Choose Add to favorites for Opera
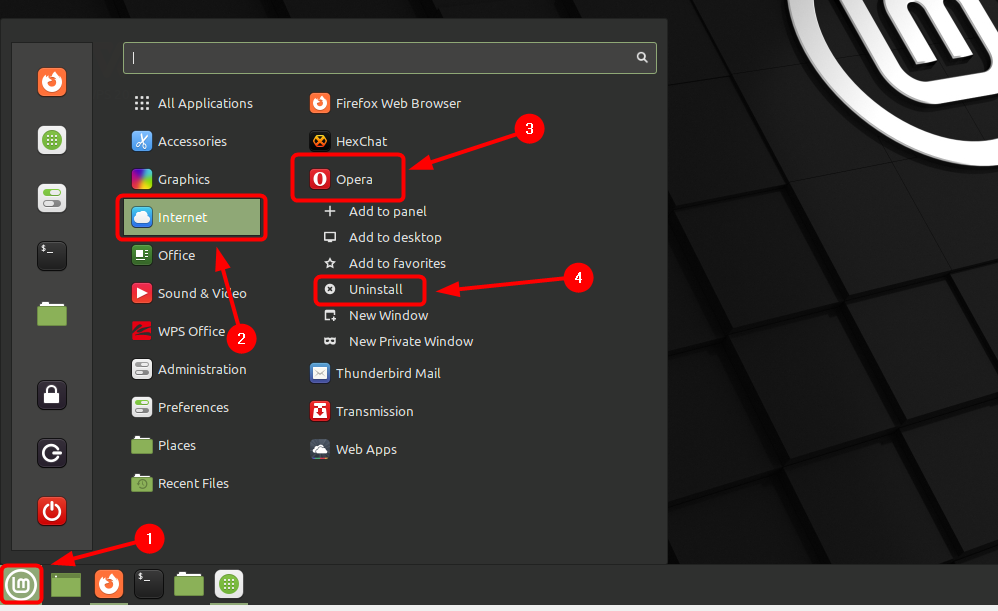 coord(384,263)
